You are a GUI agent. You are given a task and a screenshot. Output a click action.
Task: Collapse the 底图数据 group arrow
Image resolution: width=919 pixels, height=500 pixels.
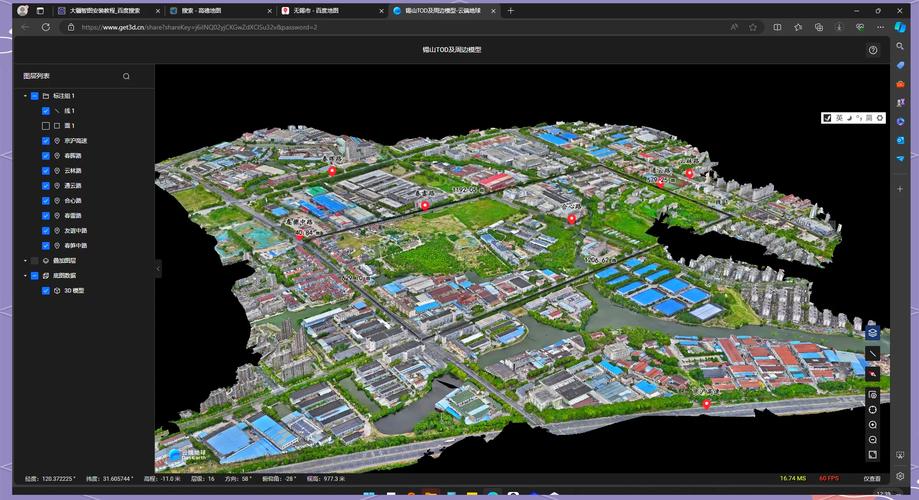(25, 275)
